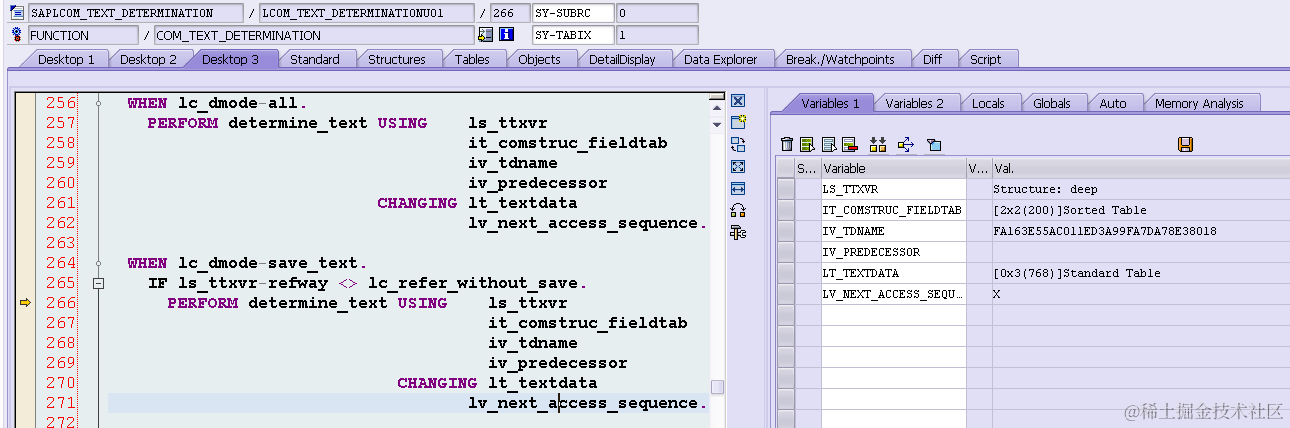1290x428 pixels.
Task: Click the event icon left of FUNCTION field
Action: [16, 35]
